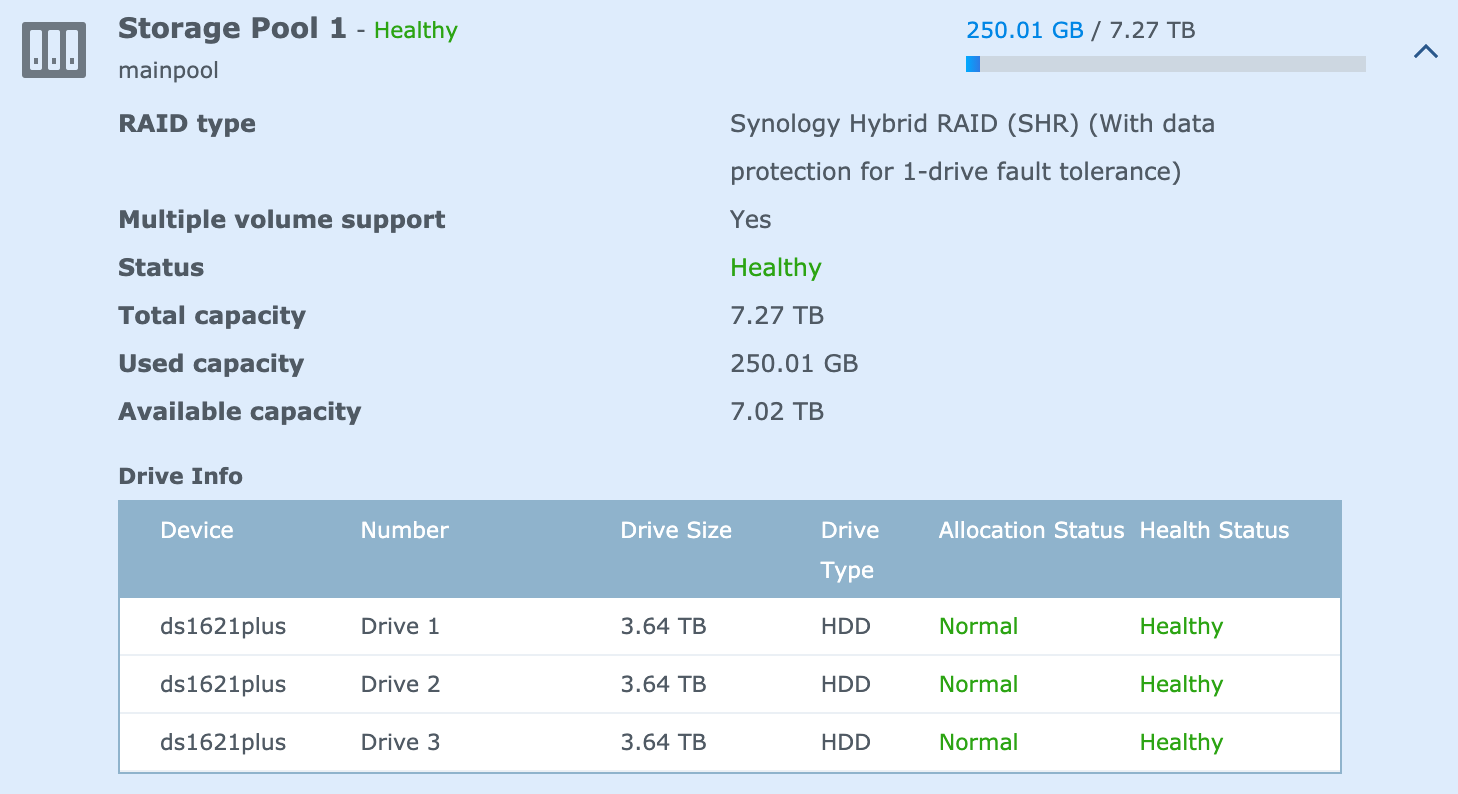Click the Storage Pool 1 drive bays icon

coord(54,49)
